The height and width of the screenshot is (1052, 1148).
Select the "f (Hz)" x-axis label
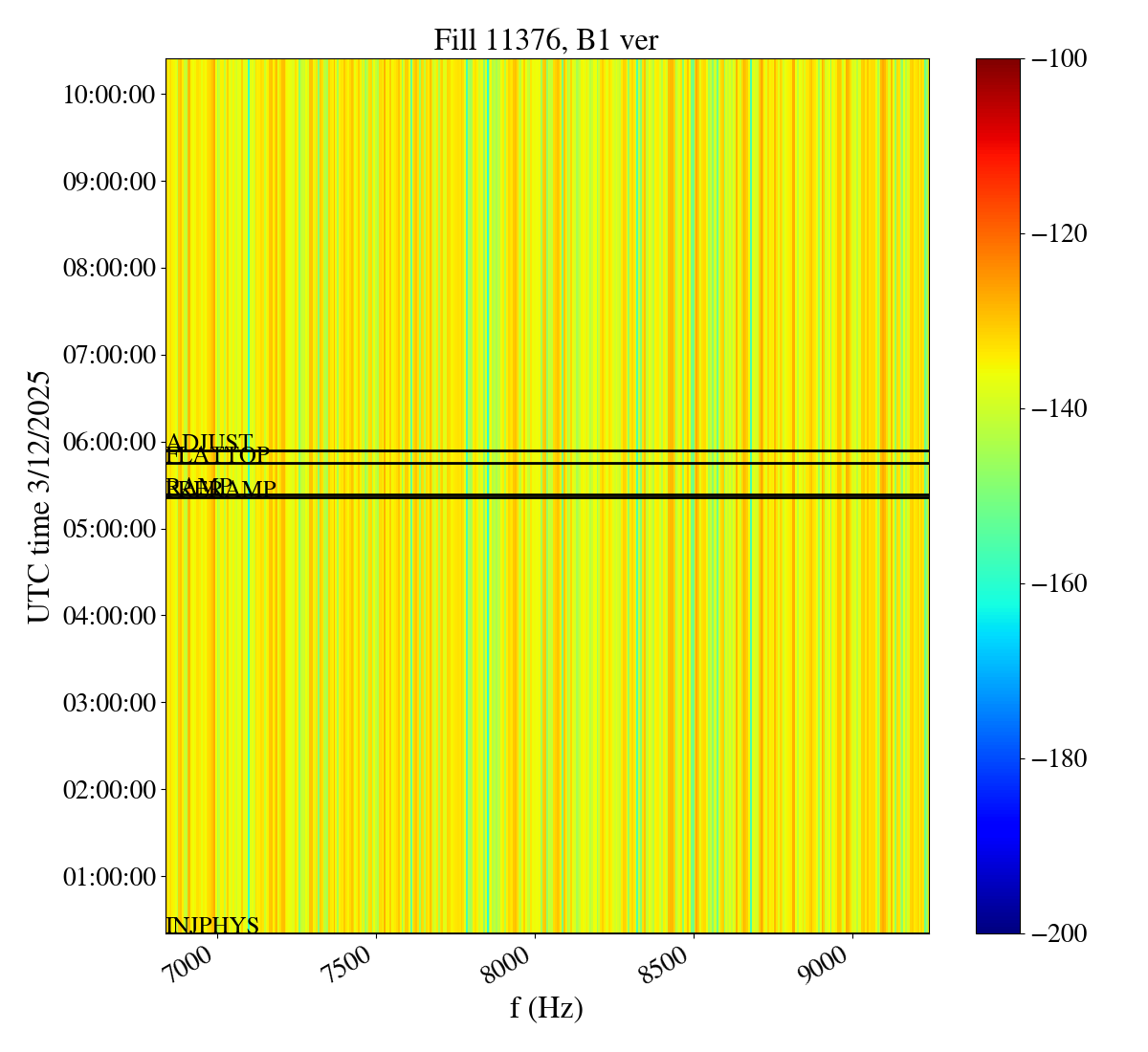[546, 1007]
